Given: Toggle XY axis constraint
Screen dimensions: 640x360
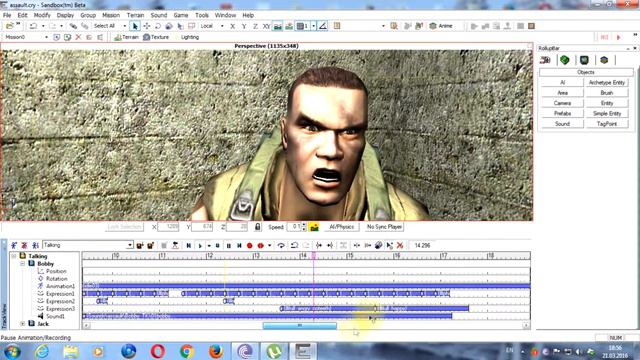Looking at the screenshot, I should (x=267, y=26).
